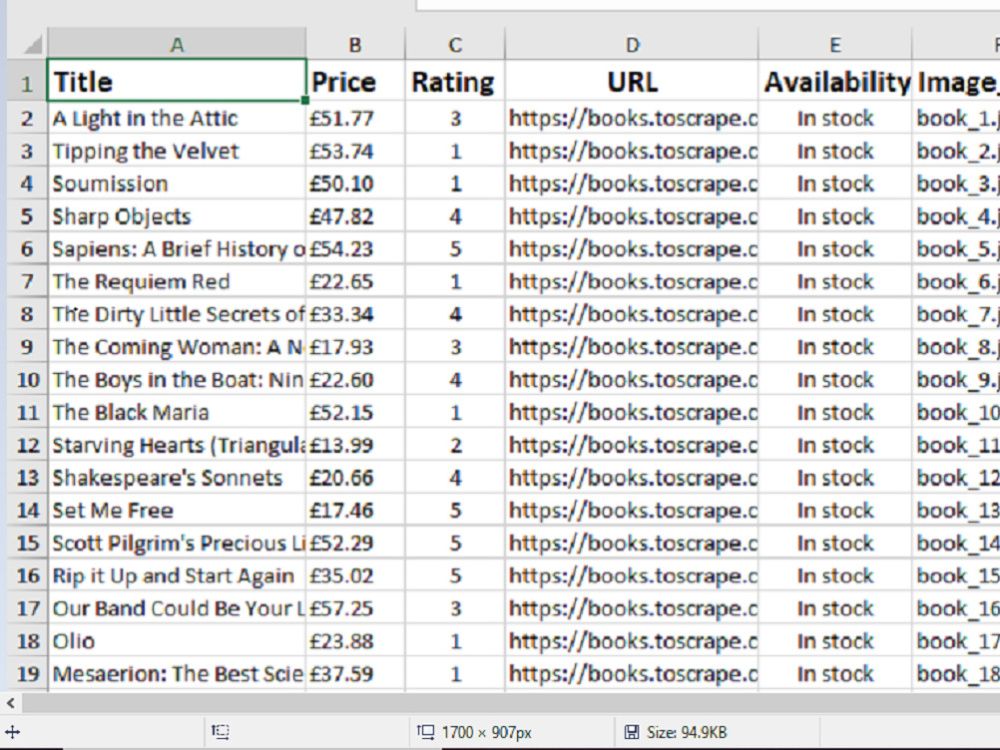Select row 15 header

[x=27, y=543]
